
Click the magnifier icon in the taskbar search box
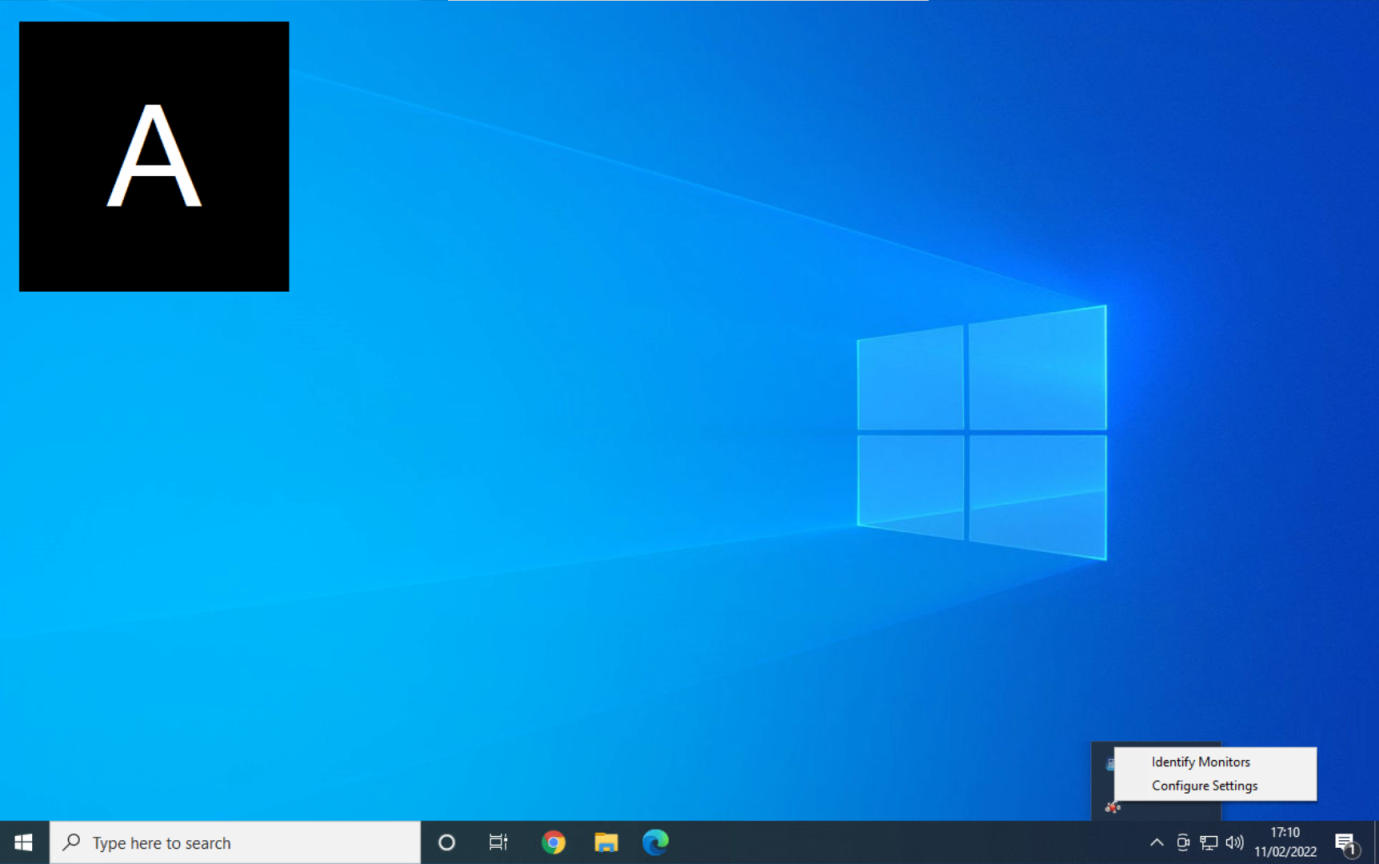(72, 843)
